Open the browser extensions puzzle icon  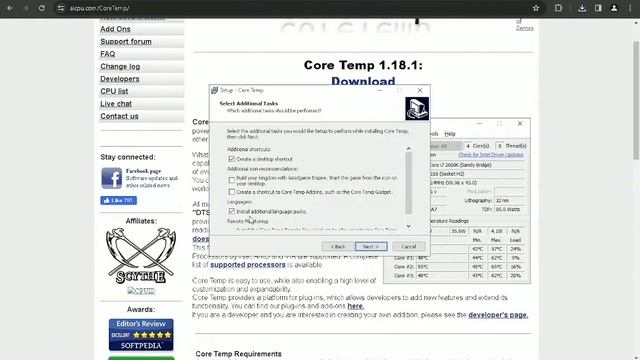[558, 8]
